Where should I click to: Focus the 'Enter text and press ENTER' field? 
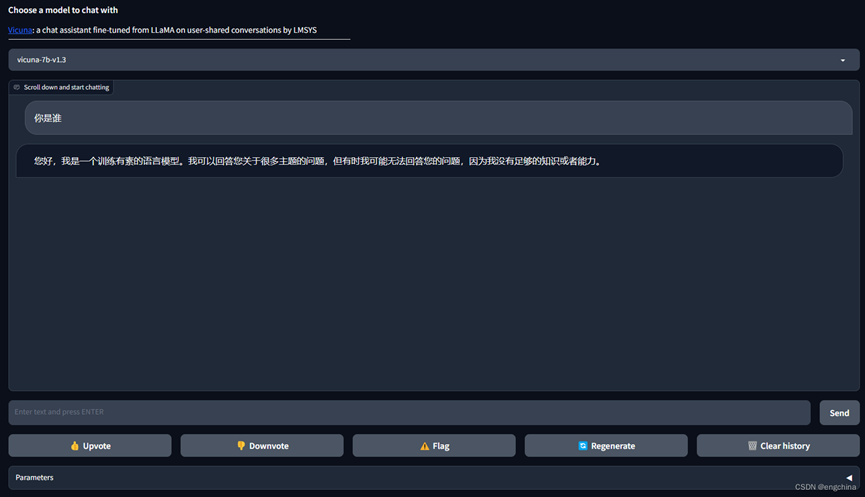point(409,412)
